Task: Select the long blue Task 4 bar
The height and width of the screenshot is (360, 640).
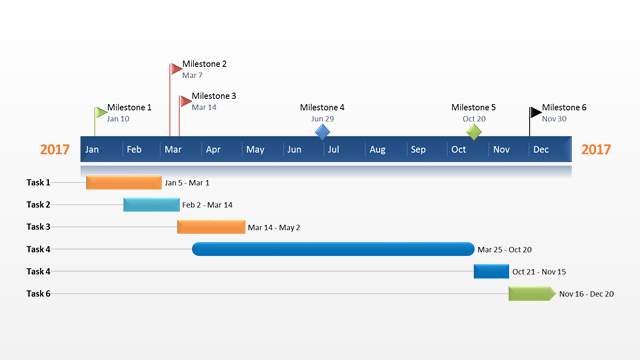Action: pyautogui.click(x=333, y=249)
